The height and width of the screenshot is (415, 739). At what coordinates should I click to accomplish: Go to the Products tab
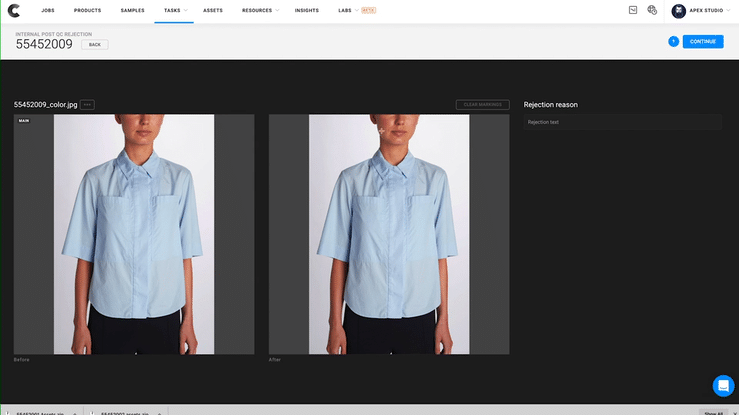[x=87, y=10]
